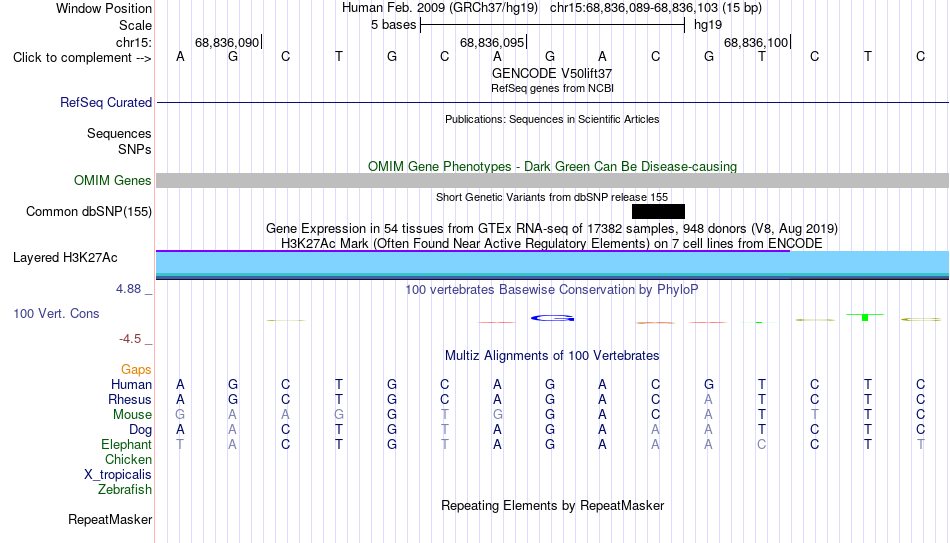Screen dimensions: 950x543
Task: Click the Human alignment row label
Action: pos(131,385)
